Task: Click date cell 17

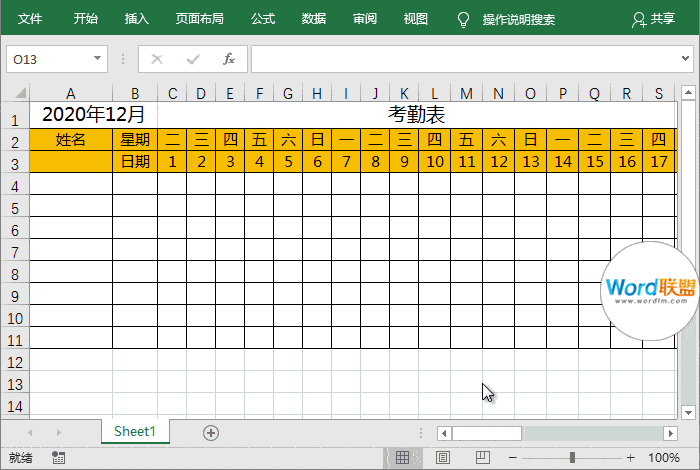Action: 659,161
